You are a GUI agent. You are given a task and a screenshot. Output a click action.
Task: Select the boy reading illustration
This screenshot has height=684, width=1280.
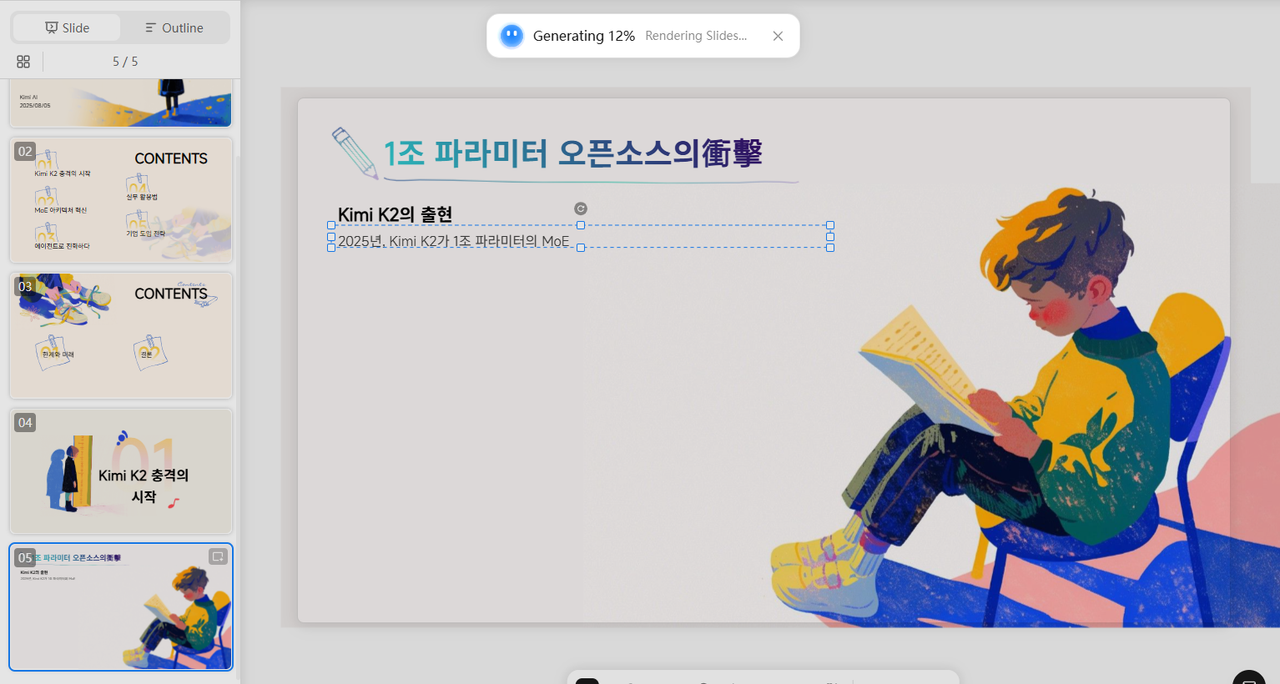coord(1000,405)
